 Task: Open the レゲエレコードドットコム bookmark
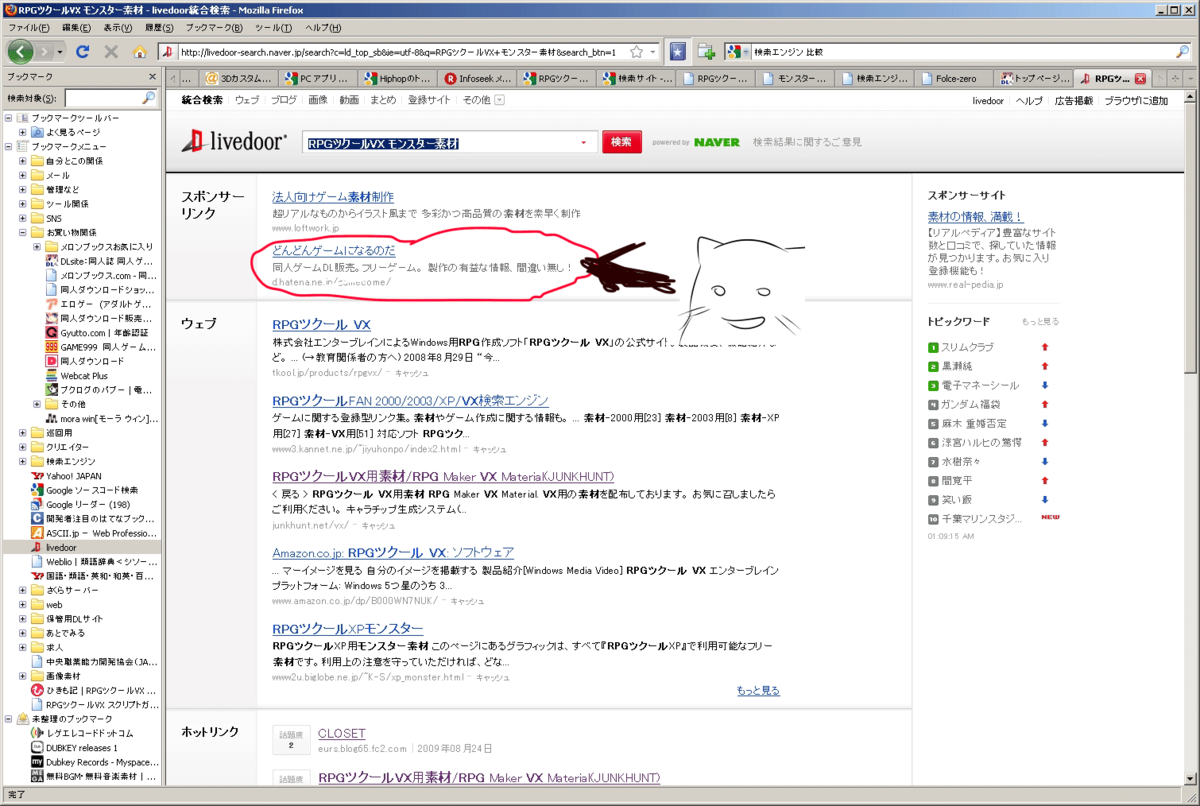81,733
